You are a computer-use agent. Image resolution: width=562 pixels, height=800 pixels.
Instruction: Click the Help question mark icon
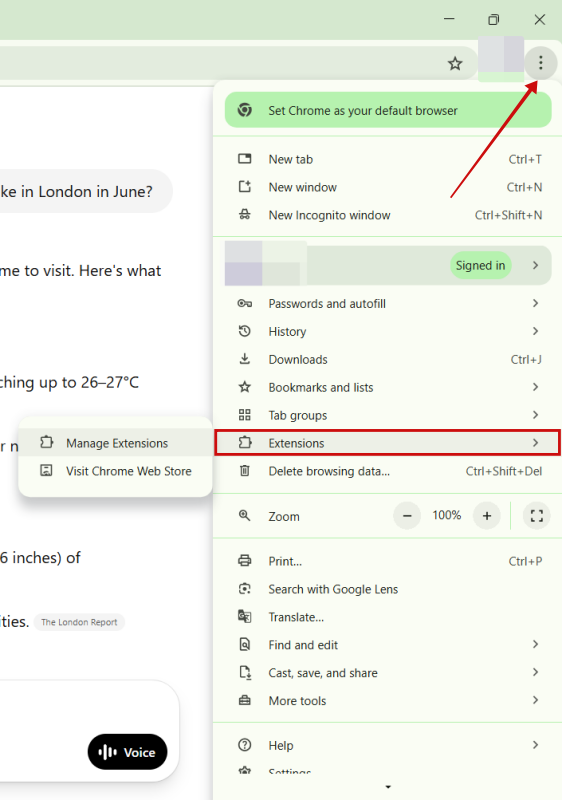point(245,745)
